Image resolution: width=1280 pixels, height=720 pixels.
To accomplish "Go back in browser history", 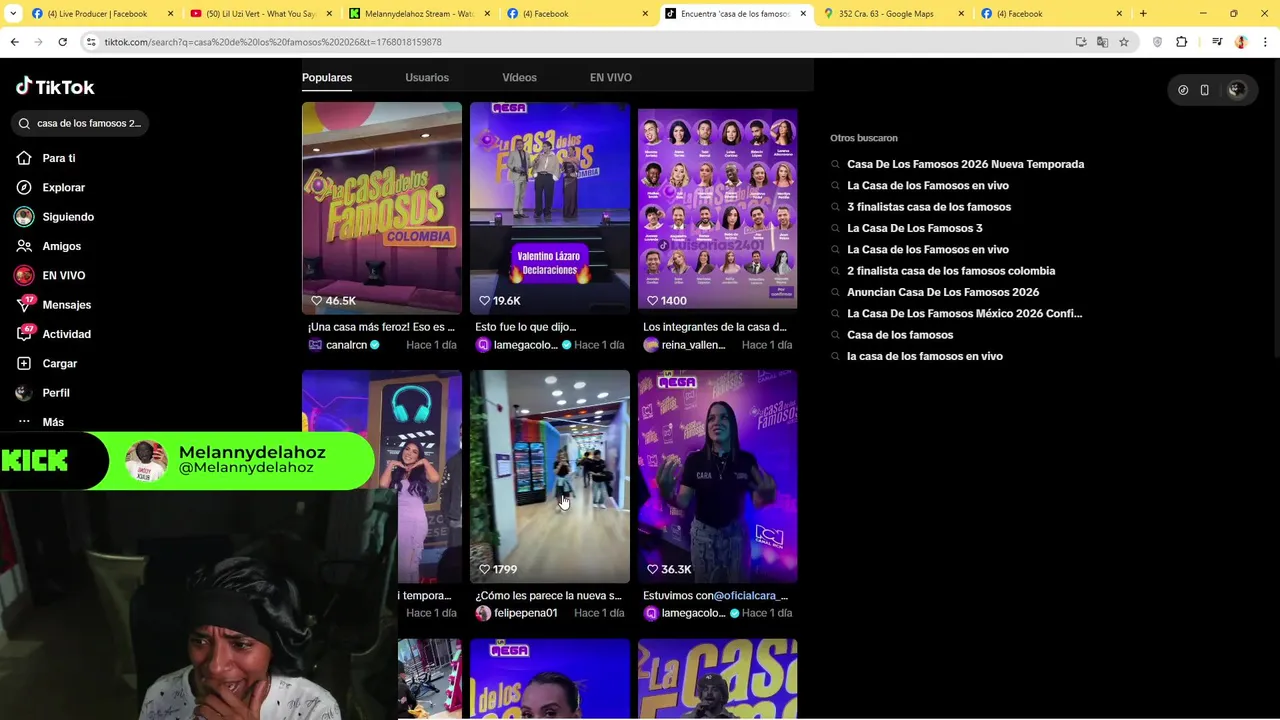I will click(x=14, y=42).
